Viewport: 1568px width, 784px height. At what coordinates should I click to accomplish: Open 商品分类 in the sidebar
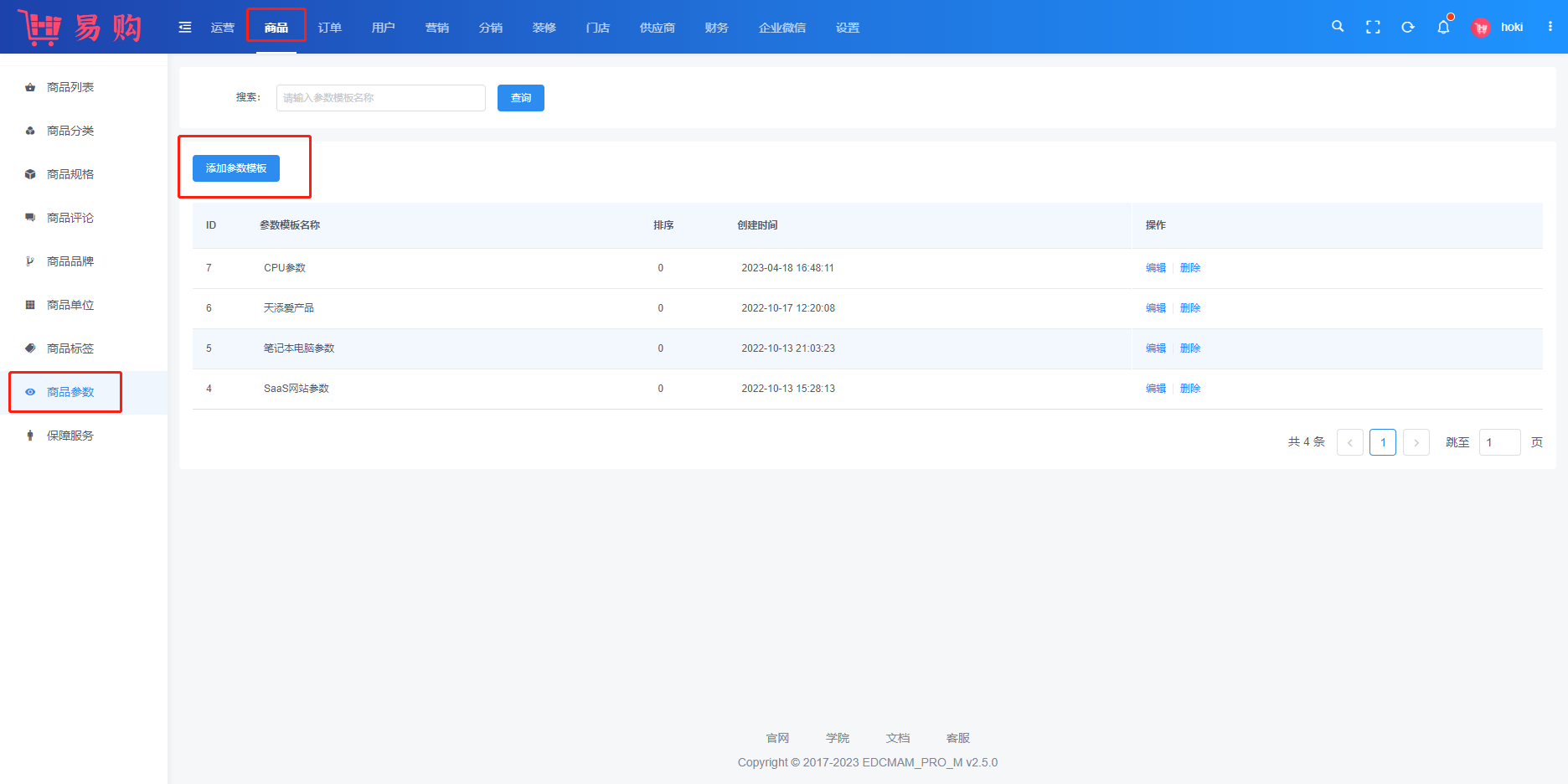(x=70, y=131)
